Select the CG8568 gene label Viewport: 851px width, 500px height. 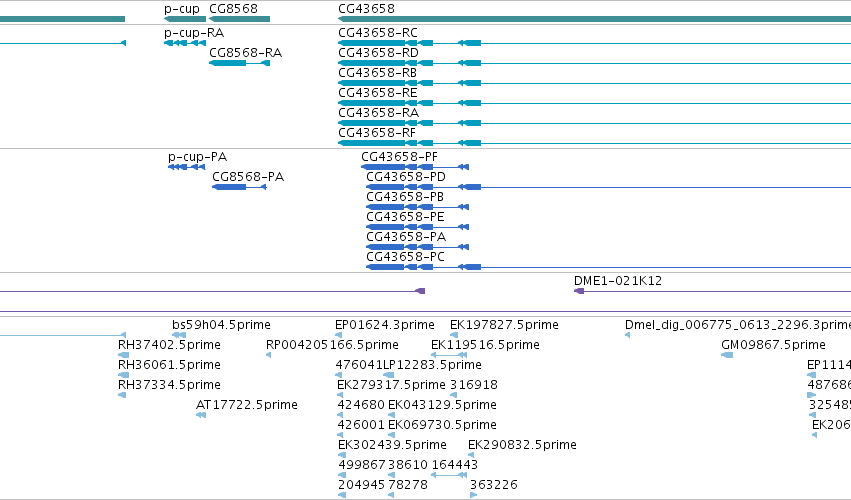tap(233, 9)
